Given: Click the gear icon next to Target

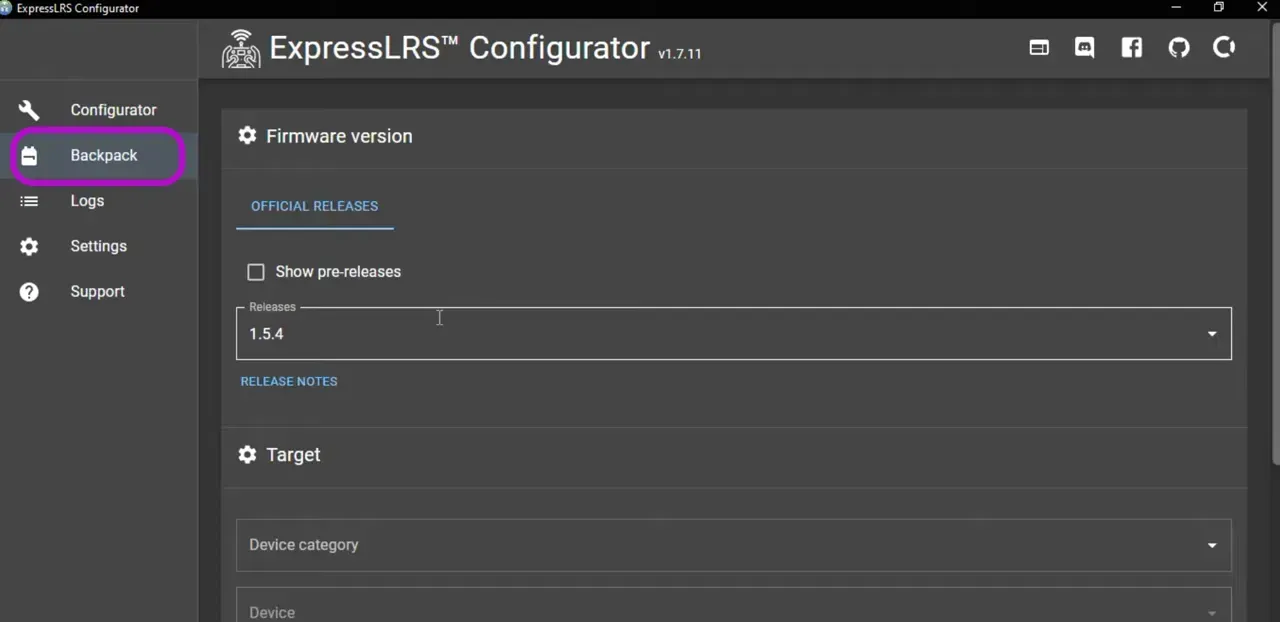Looking at the screenshot, I should (x=247, y=455).
